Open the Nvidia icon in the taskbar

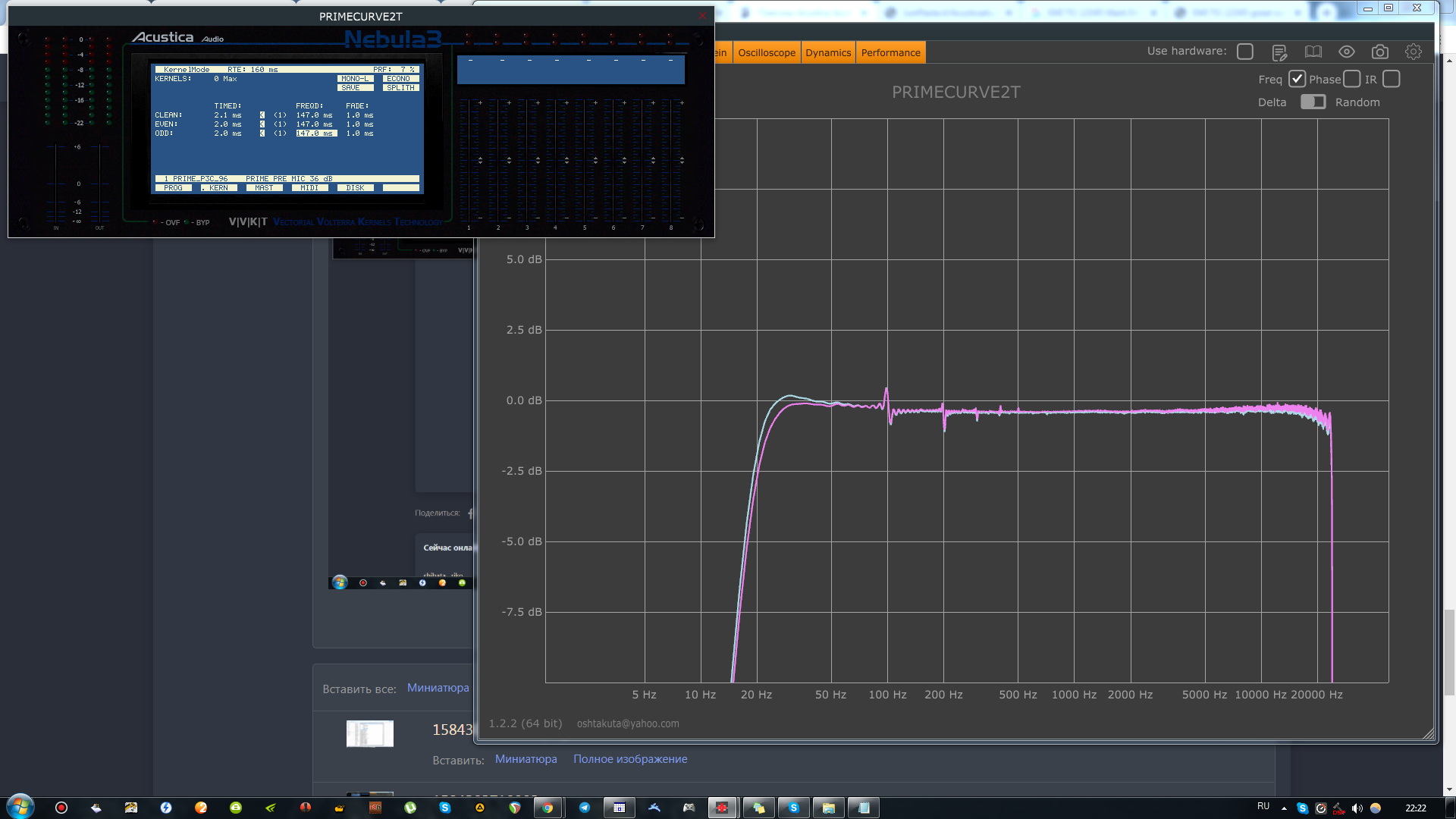pos(271,808)
